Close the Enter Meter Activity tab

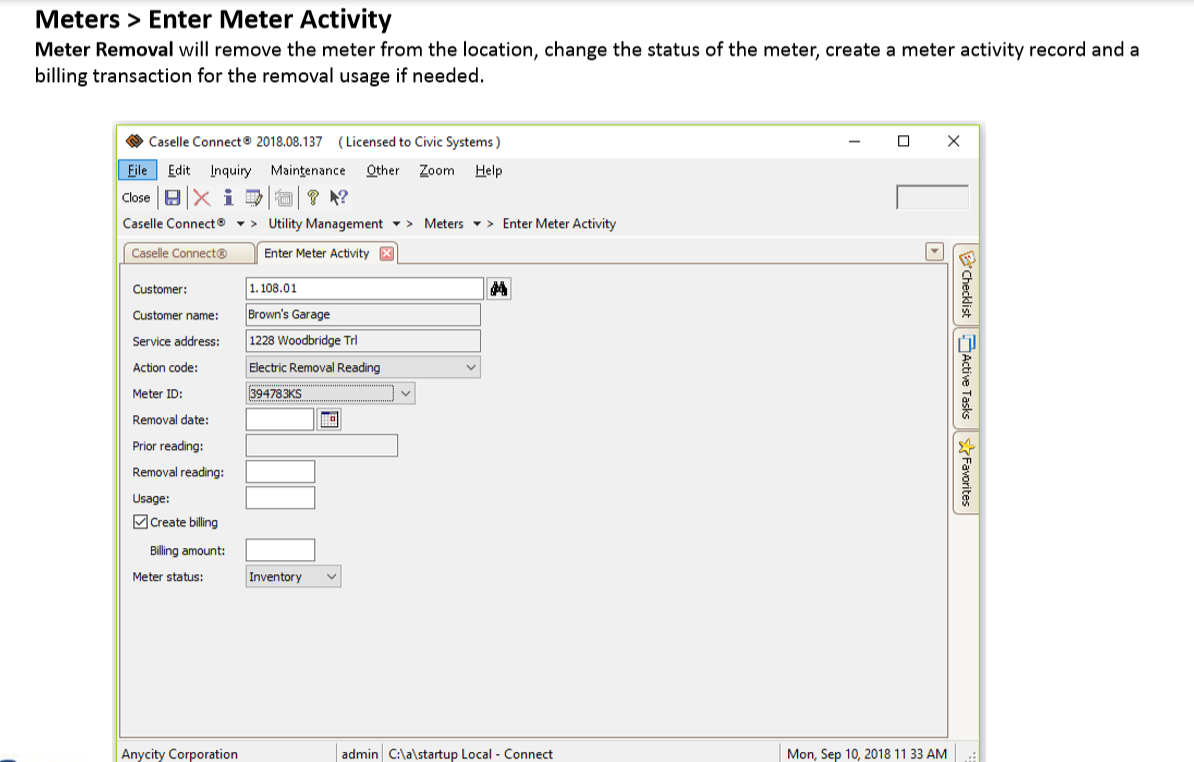click(386, 254)
